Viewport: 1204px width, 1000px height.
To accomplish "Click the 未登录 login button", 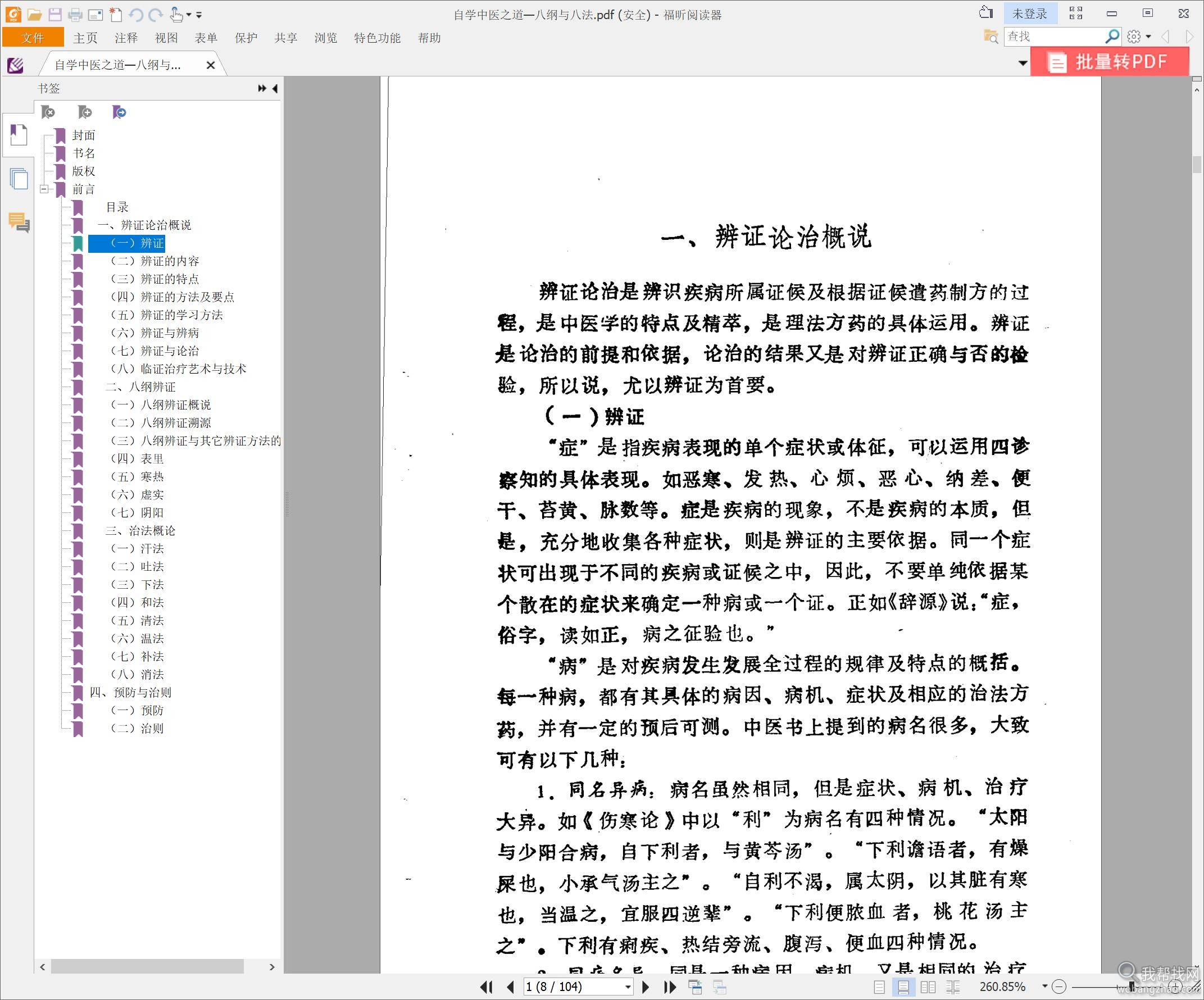I will (x=1030, y=13).
